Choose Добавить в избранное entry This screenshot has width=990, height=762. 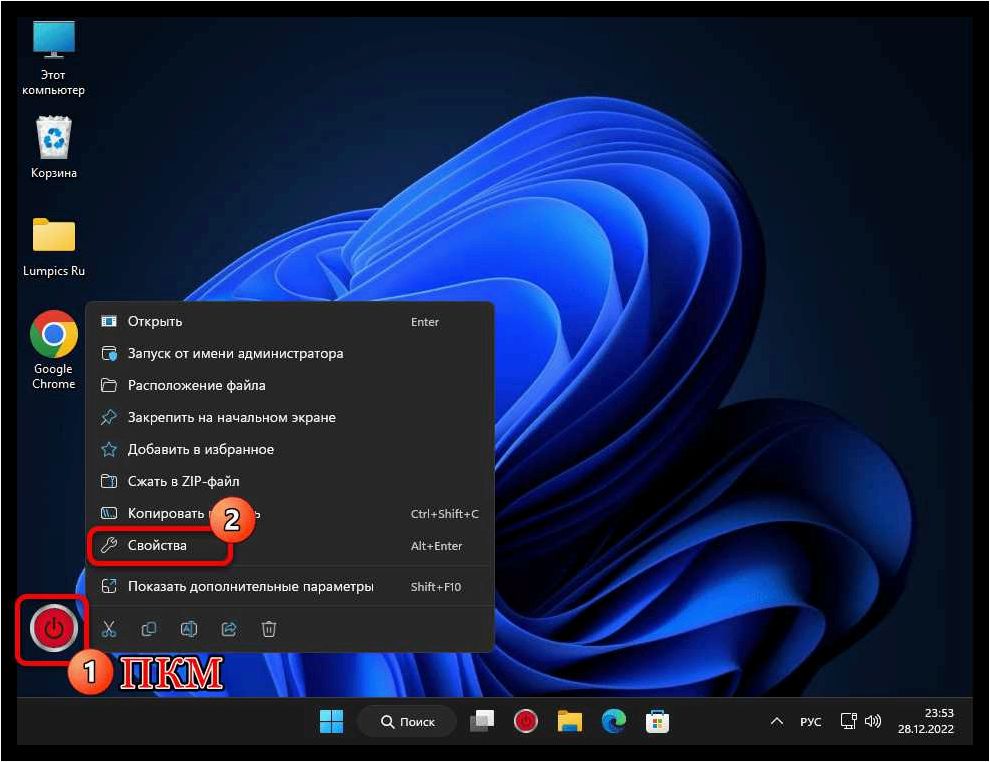[x=290, y=449]
